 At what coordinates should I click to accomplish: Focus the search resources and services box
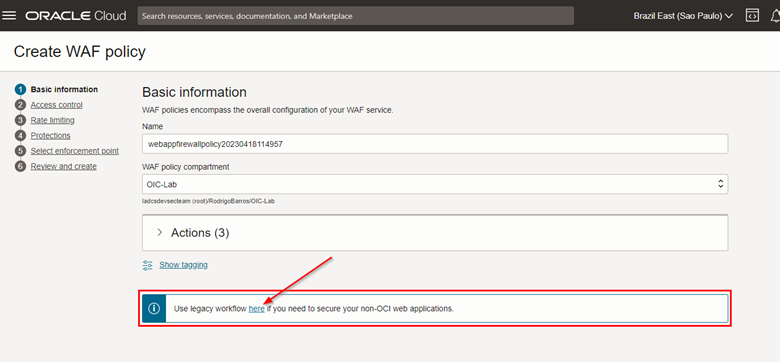(356, 16)
